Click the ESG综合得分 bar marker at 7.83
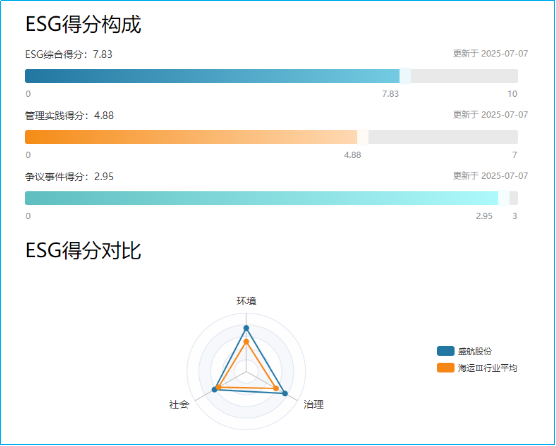This screenshot has height=446, width=556. pyautogui.click(x=405, y=76)
